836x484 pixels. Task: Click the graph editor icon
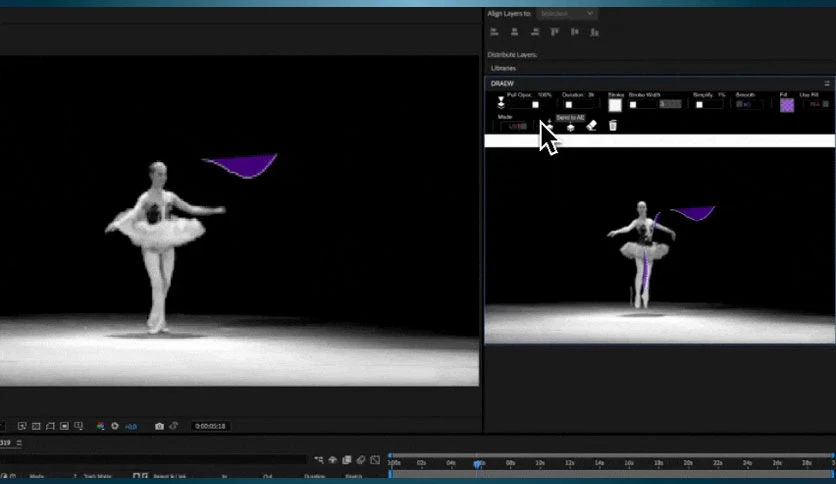point(375,459)
